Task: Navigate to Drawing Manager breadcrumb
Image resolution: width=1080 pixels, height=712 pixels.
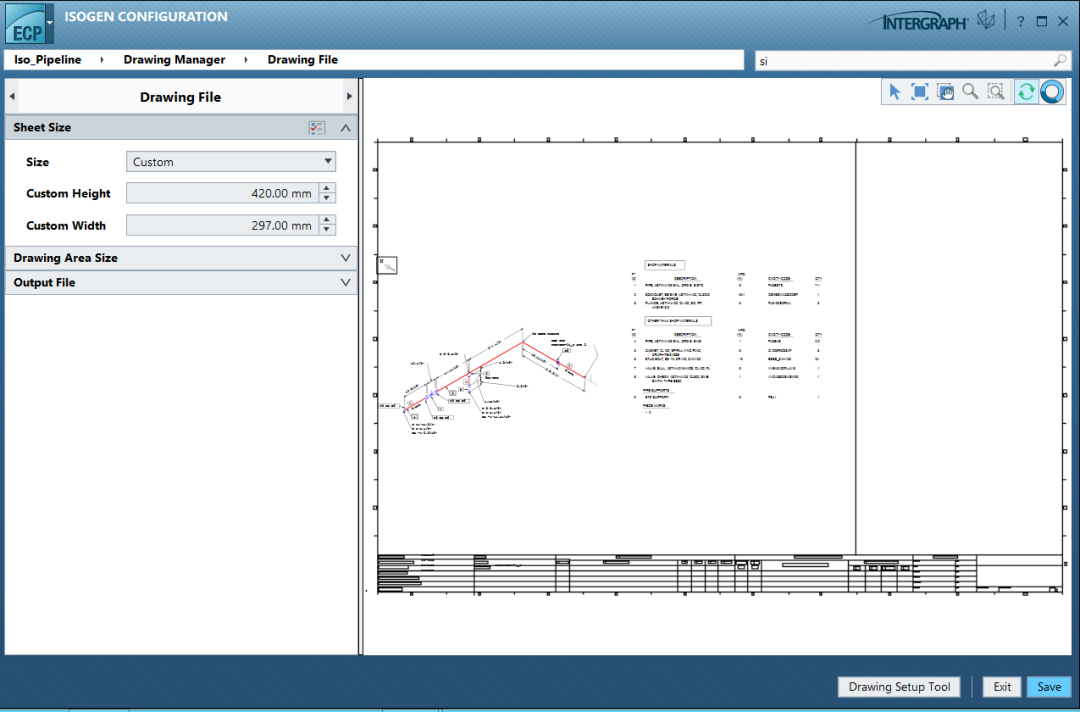Action: [174, 59]
